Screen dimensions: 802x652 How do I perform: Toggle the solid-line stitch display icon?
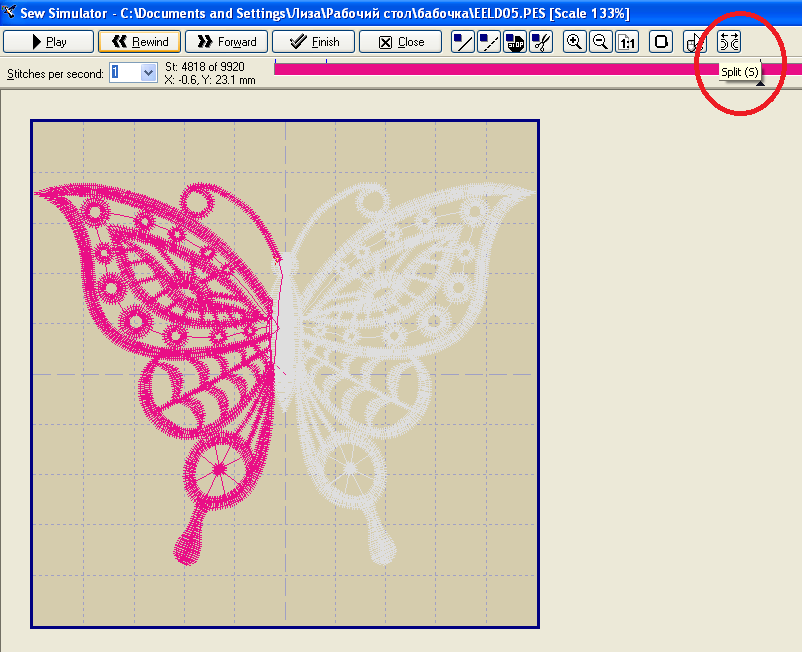[x=462, y=42]
